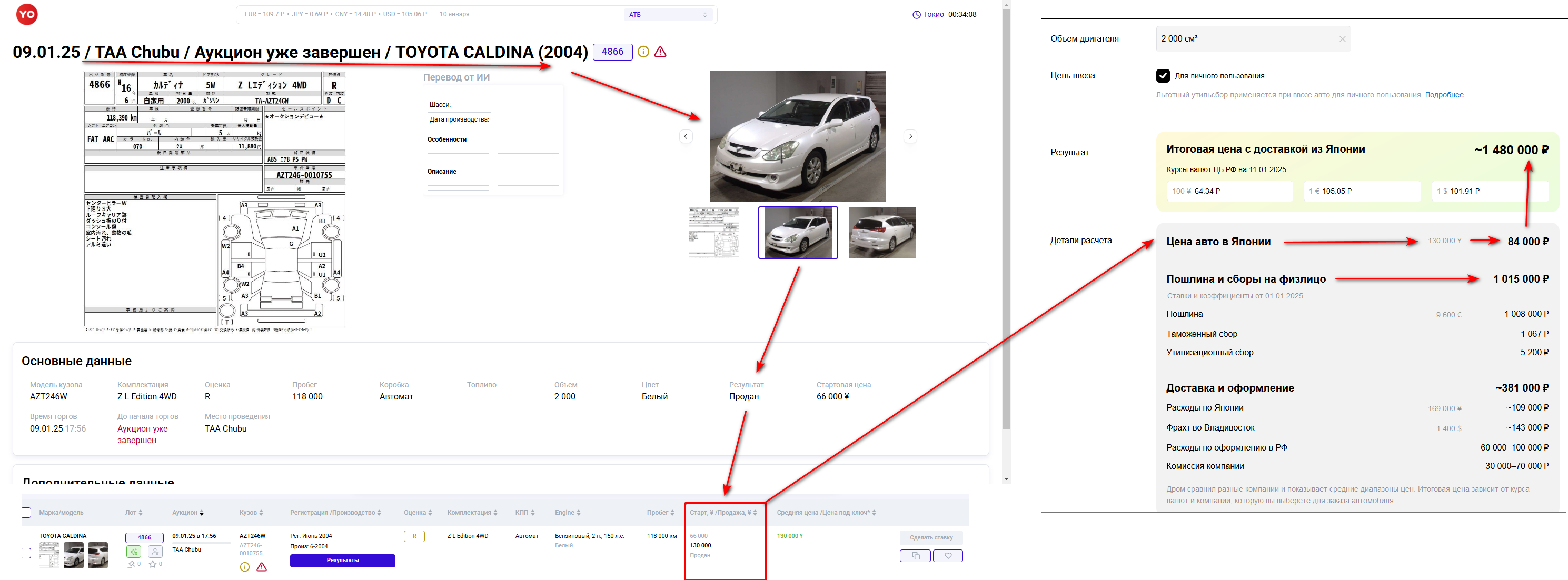Click the main white Caldina photo

pyautogui.click(x=798, y=136)
